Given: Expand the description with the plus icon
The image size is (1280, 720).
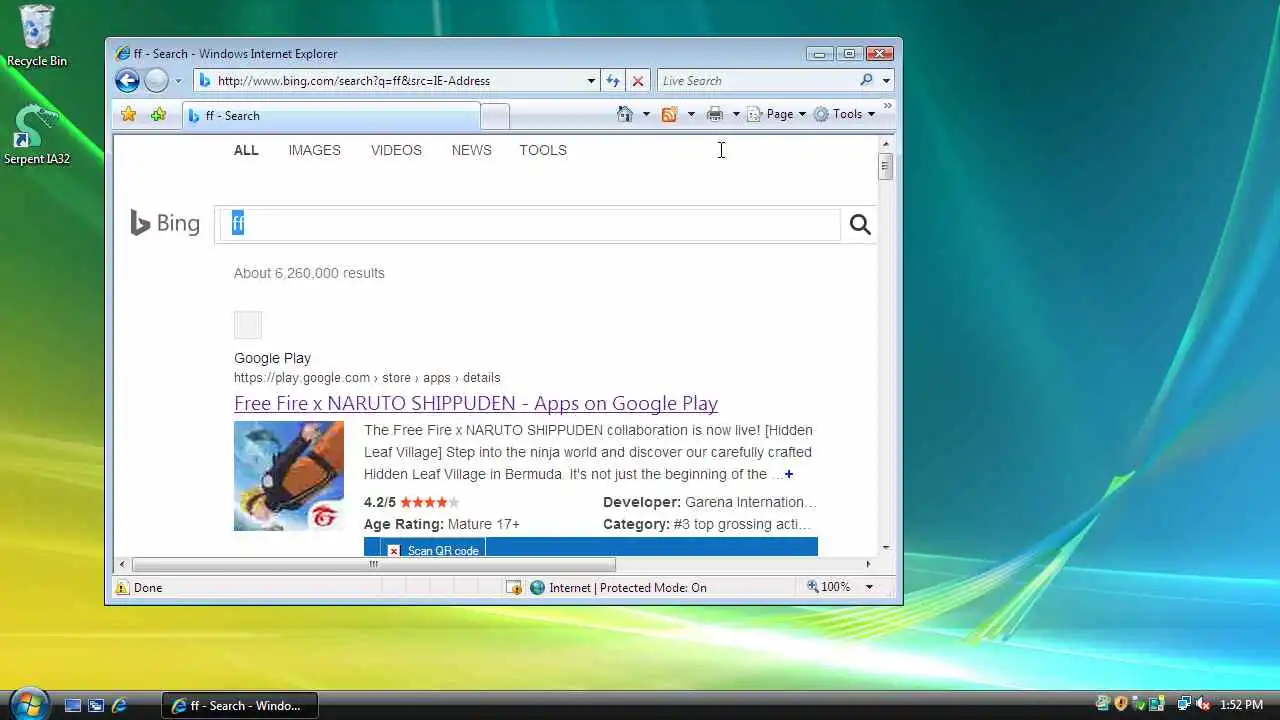Looking at the screenshot, I should click(x=789, y=474).
